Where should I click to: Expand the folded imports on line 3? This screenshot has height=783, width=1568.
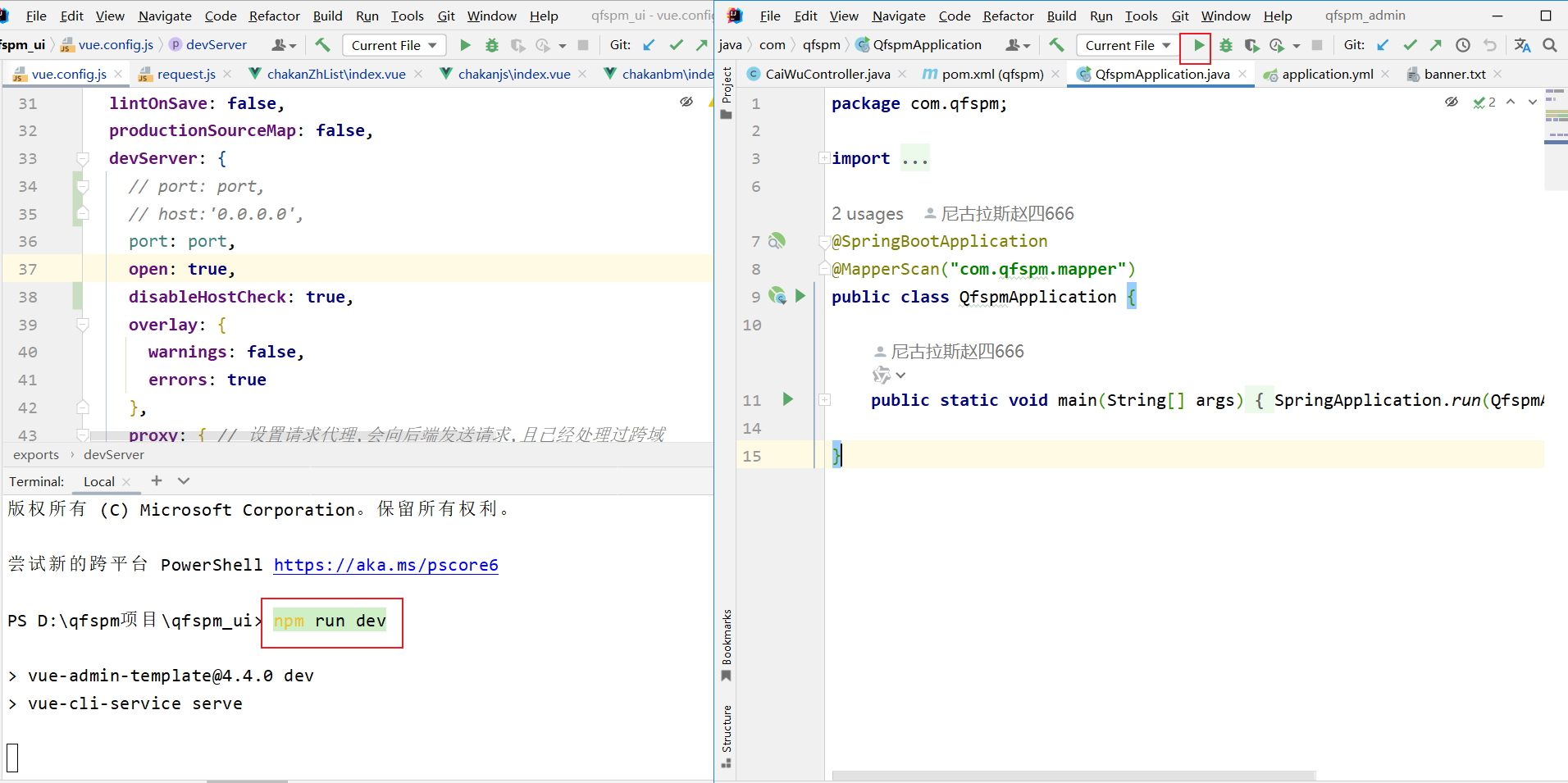pyautogui.click(x=824, y=157)
